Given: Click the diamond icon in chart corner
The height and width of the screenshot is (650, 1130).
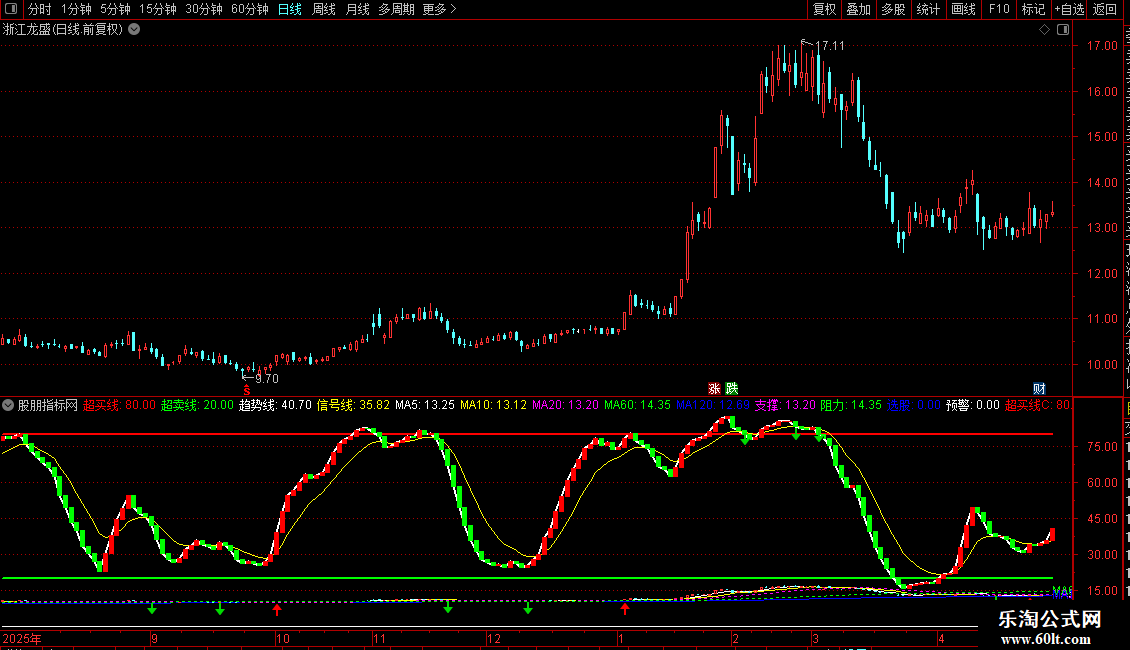Looking at the screenshot, I should (x=1044, y=30).
